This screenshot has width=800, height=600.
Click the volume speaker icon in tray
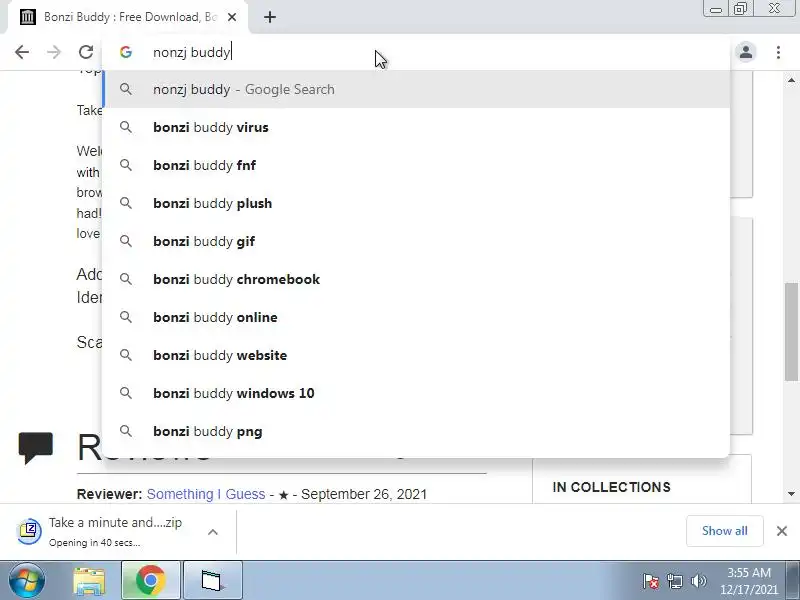[698, 581]
